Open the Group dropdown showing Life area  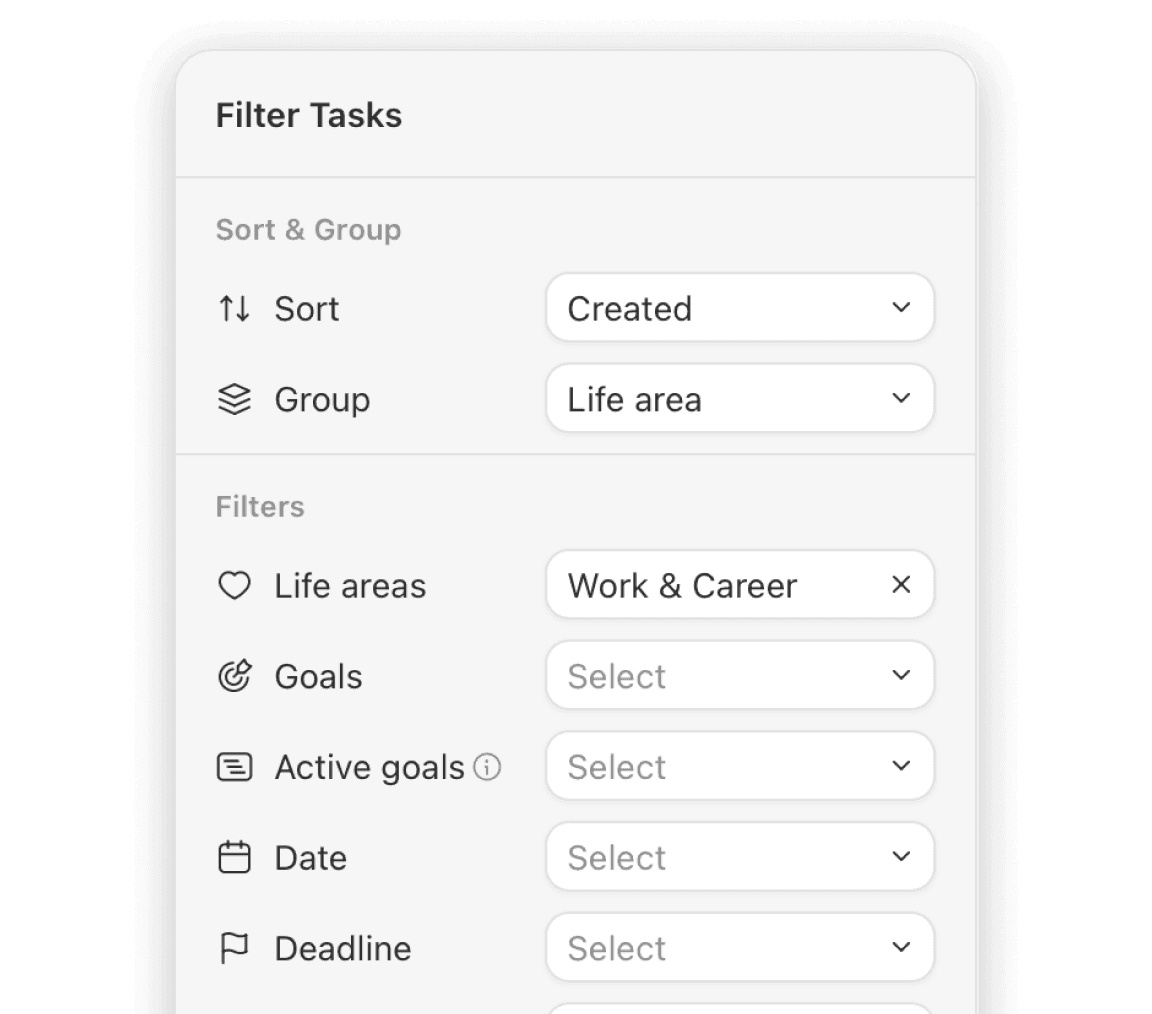click(x=740, y=400)
